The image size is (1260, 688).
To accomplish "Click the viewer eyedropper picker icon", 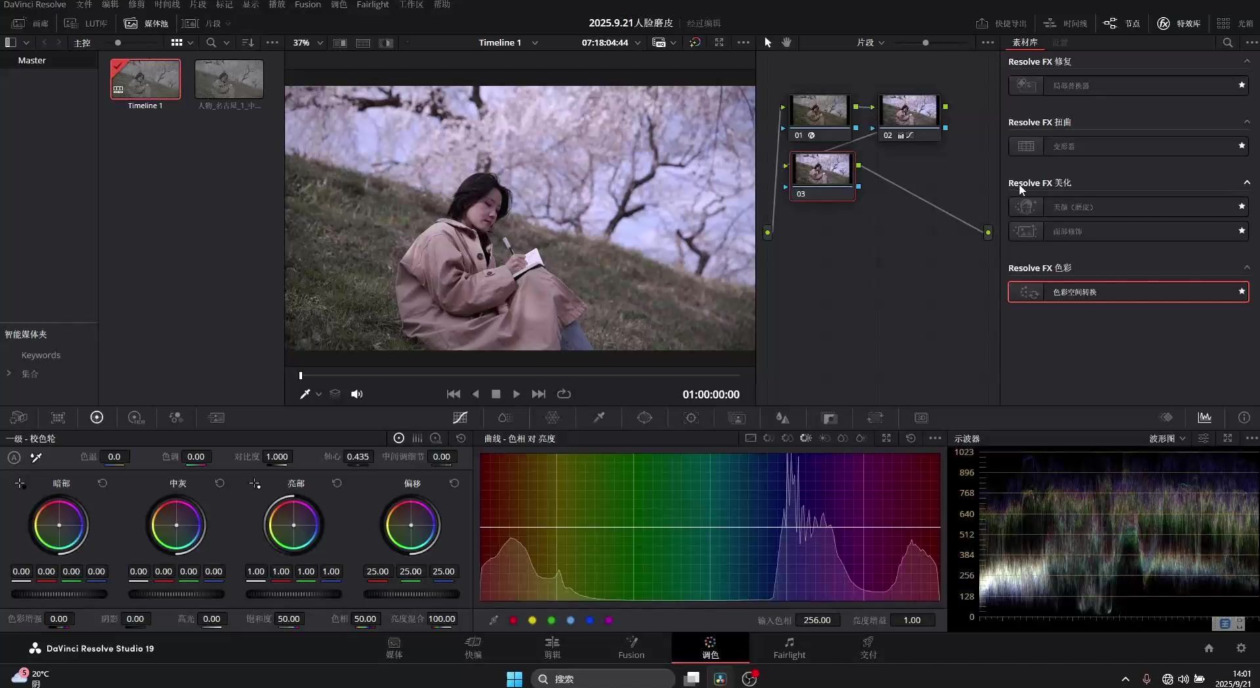I will pos(306,394).
